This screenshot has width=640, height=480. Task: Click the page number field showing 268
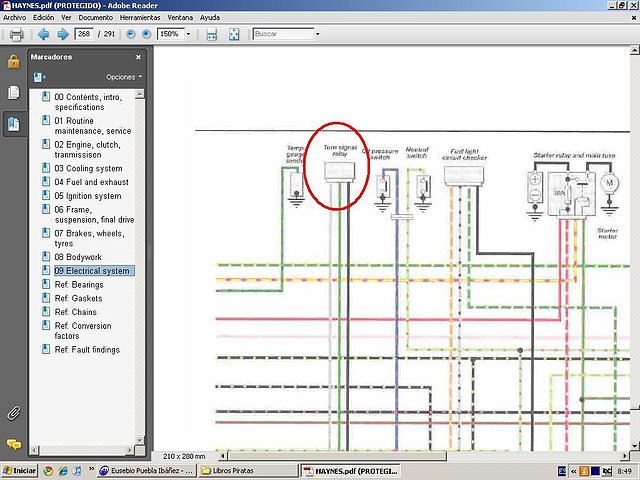coord(84,34)
